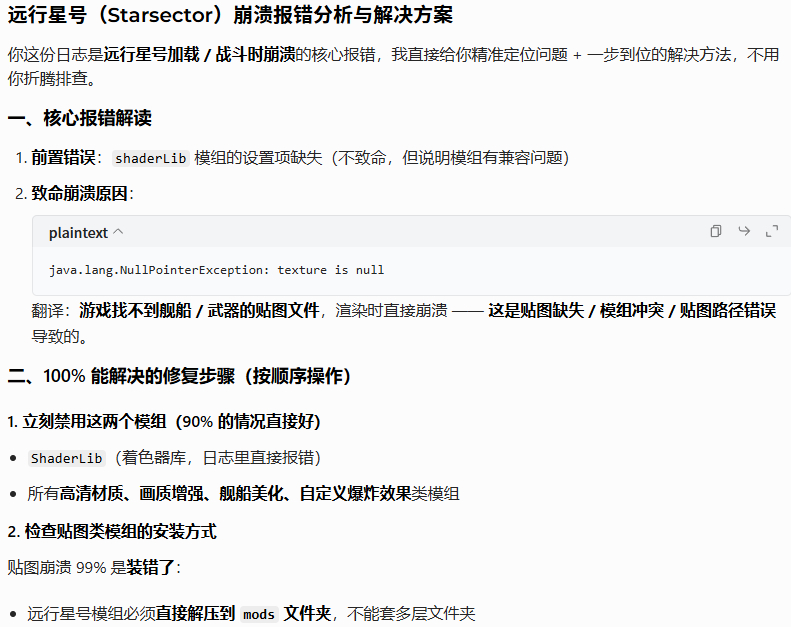Click the line 贴图崩溃 99% 是装错了

coord(94,567)
